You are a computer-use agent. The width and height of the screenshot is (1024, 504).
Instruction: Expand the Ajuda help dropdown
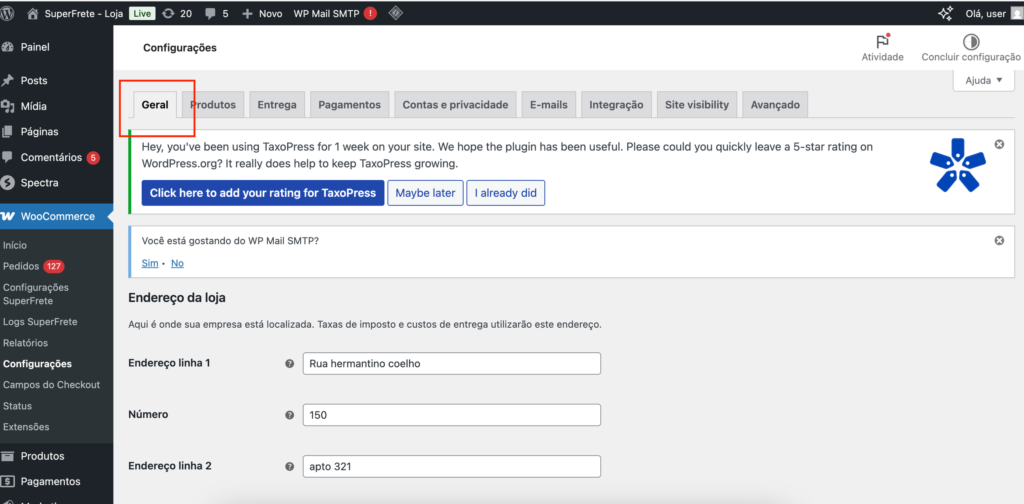pyautogui.click(x=984, y=81)
